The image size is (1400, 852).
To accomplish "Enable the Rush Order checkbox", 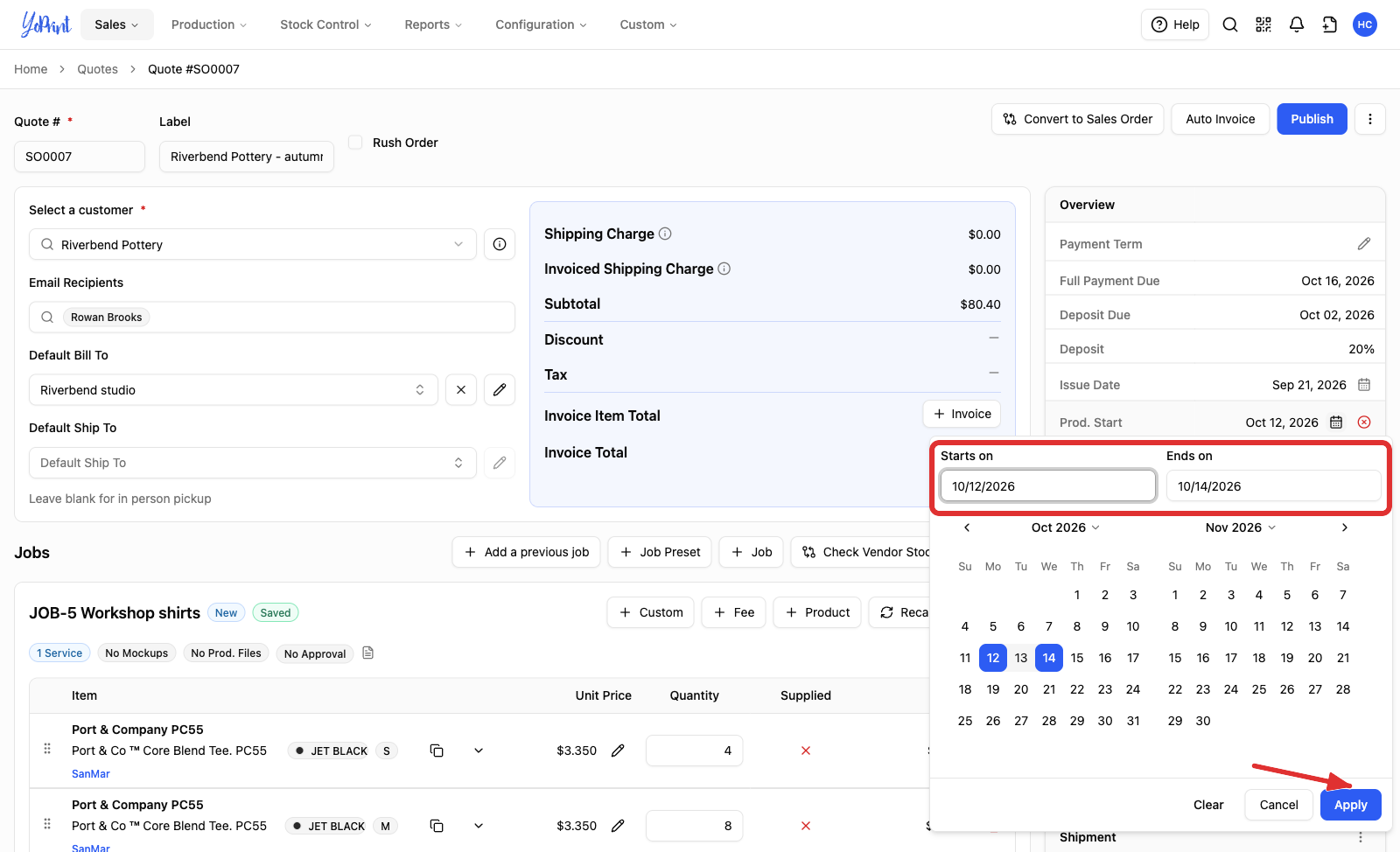I will point(355,142).
